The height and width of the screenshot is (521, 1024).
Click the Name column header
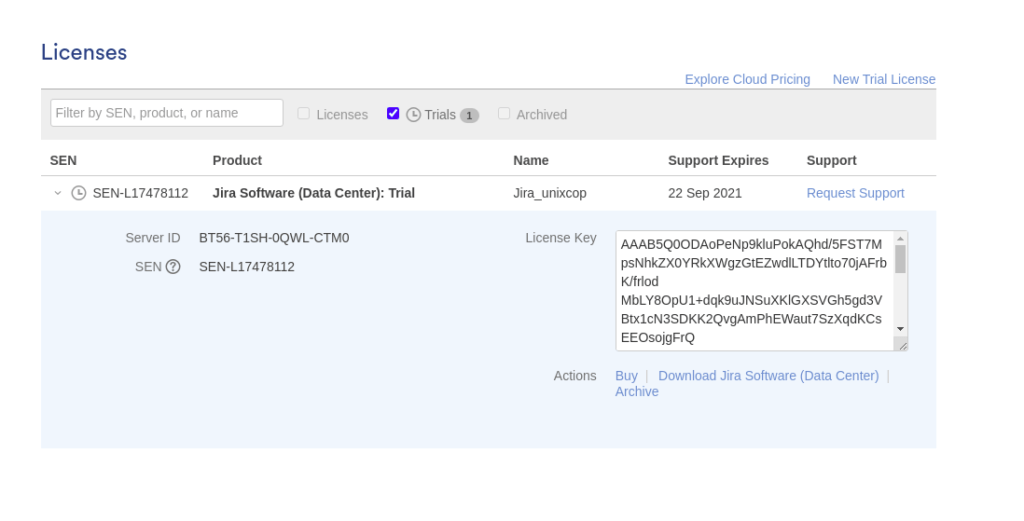tap(531, 161)
